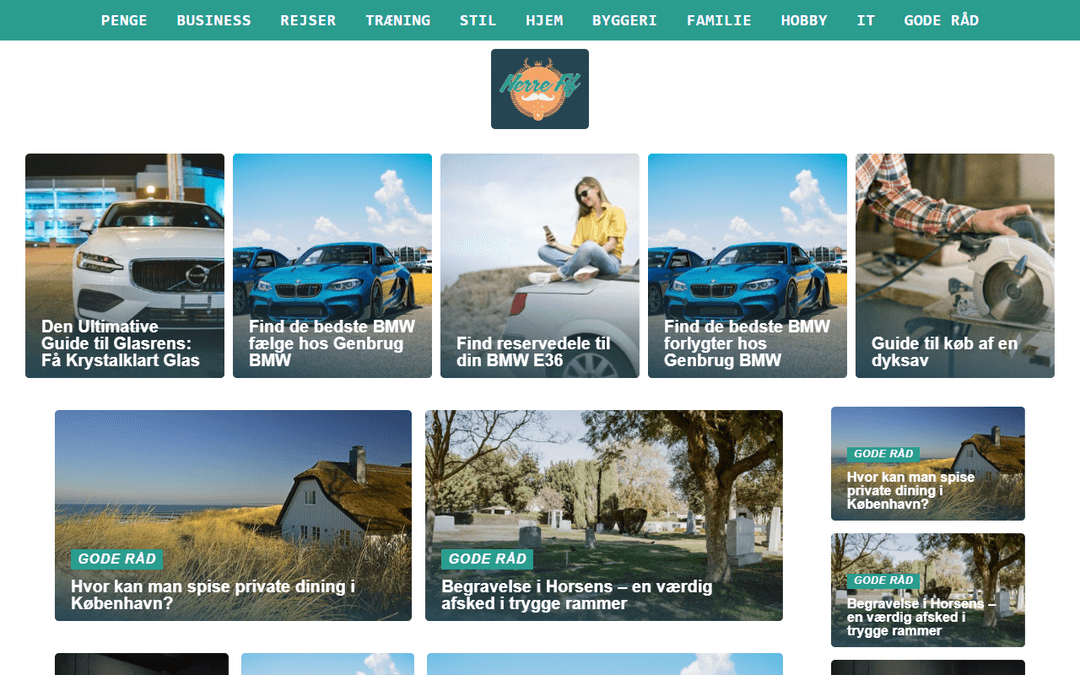1080x675 pixels.
Task: Click GODE RÅD tag on large Begravelse card
Action: (487, 559)
